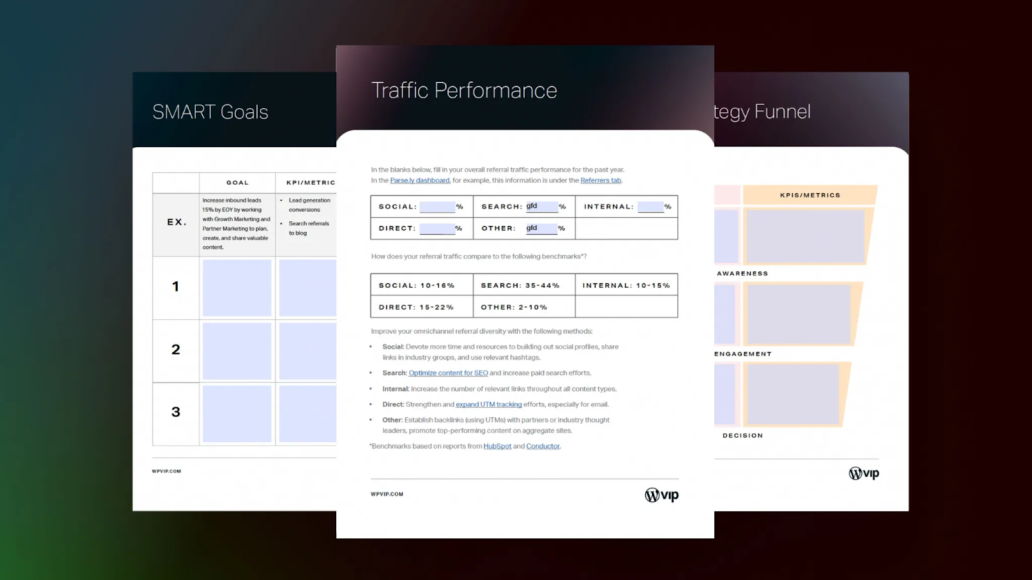
Task: Select the INTERNAL percentage input field
Action: 650,207
